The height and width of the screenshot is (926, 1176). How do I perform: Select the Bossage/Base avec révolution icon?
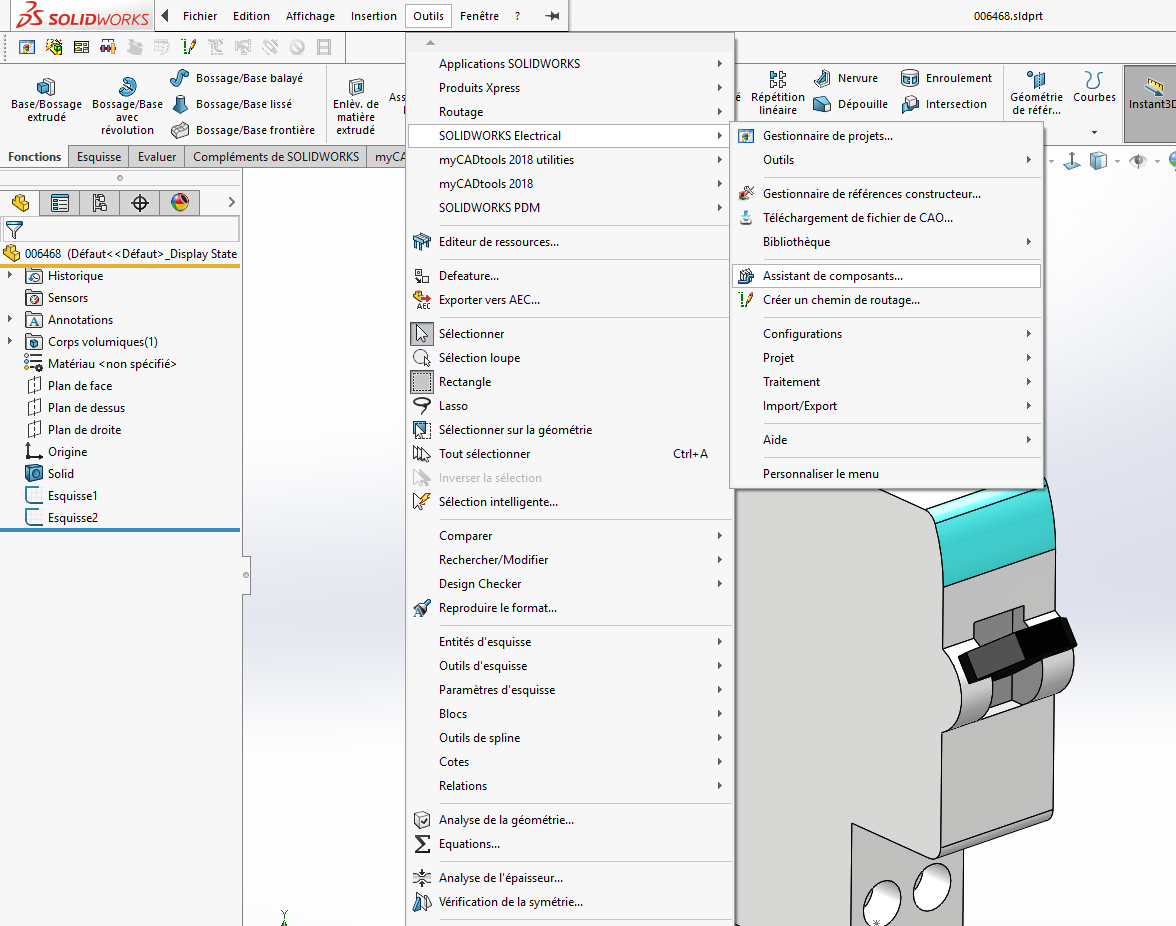(x=128, y=86)
